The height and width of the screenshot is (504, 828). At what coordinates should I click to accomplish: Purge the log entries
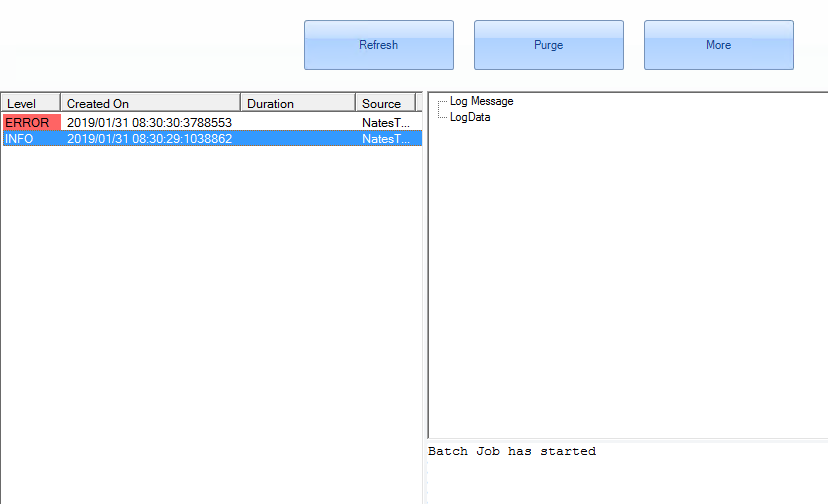pos(549,45)
